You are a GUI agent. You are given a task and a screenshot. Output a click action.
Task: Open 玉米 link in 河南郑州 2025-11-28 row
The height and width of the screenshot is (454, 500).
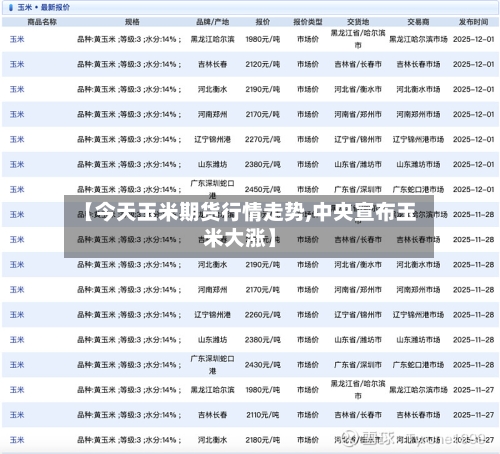click(17, 290)
